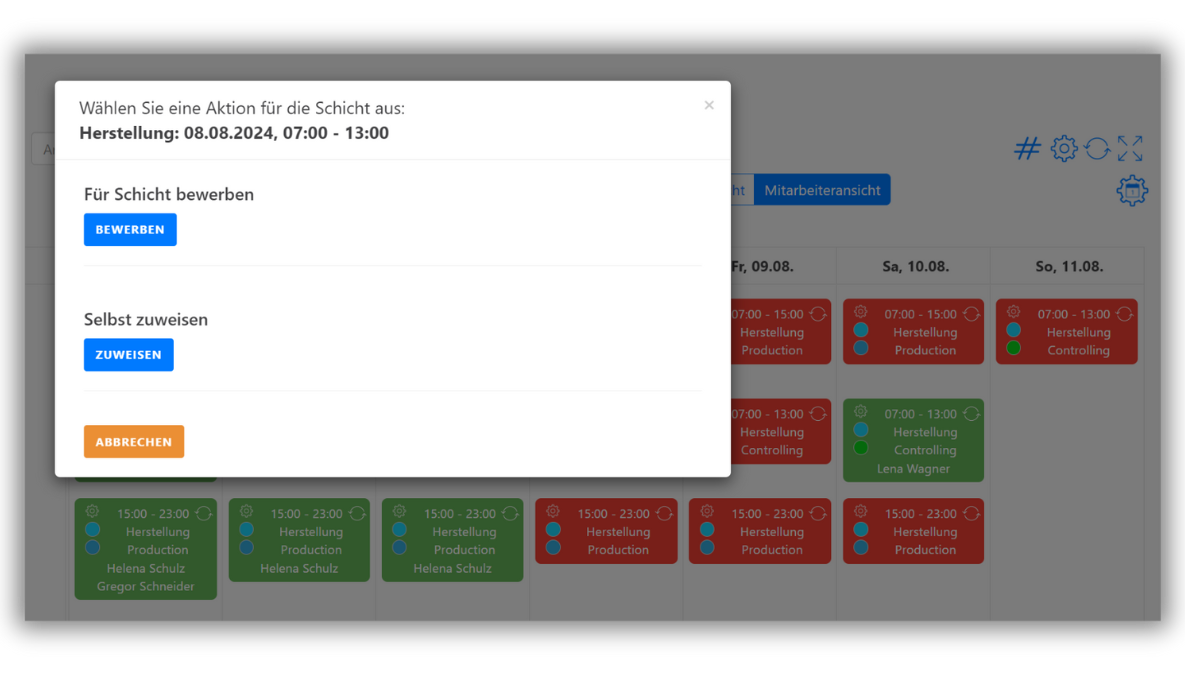Enter fullscreen using the expand arrows icon
1185x676 pixels.
[1130, 149]
